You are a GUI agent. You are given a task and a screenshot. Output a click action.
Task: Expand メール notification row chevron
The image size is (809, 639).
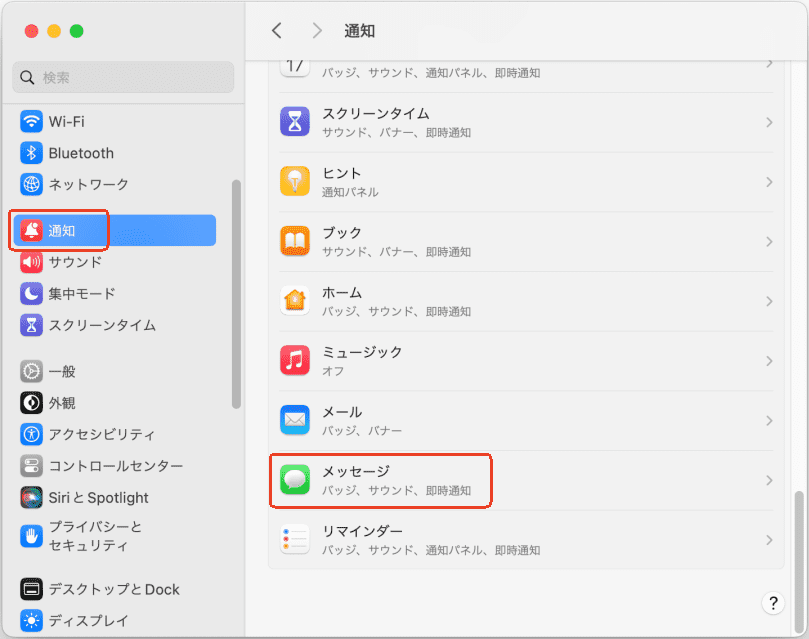click(769, 420)
